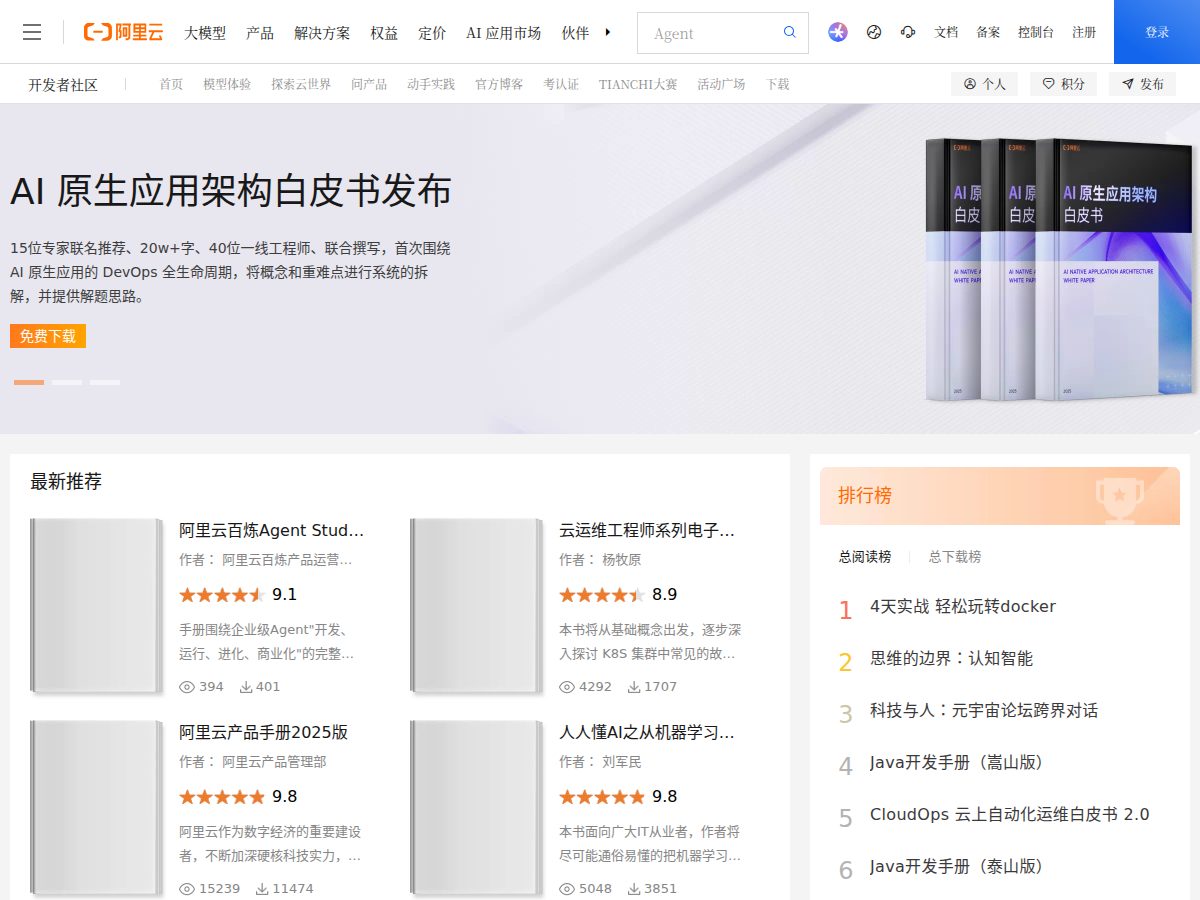The image size is (1200, 900).
Task: Open book 人人懂AI之从机器学习... title
Action: [x=647, y=732]
